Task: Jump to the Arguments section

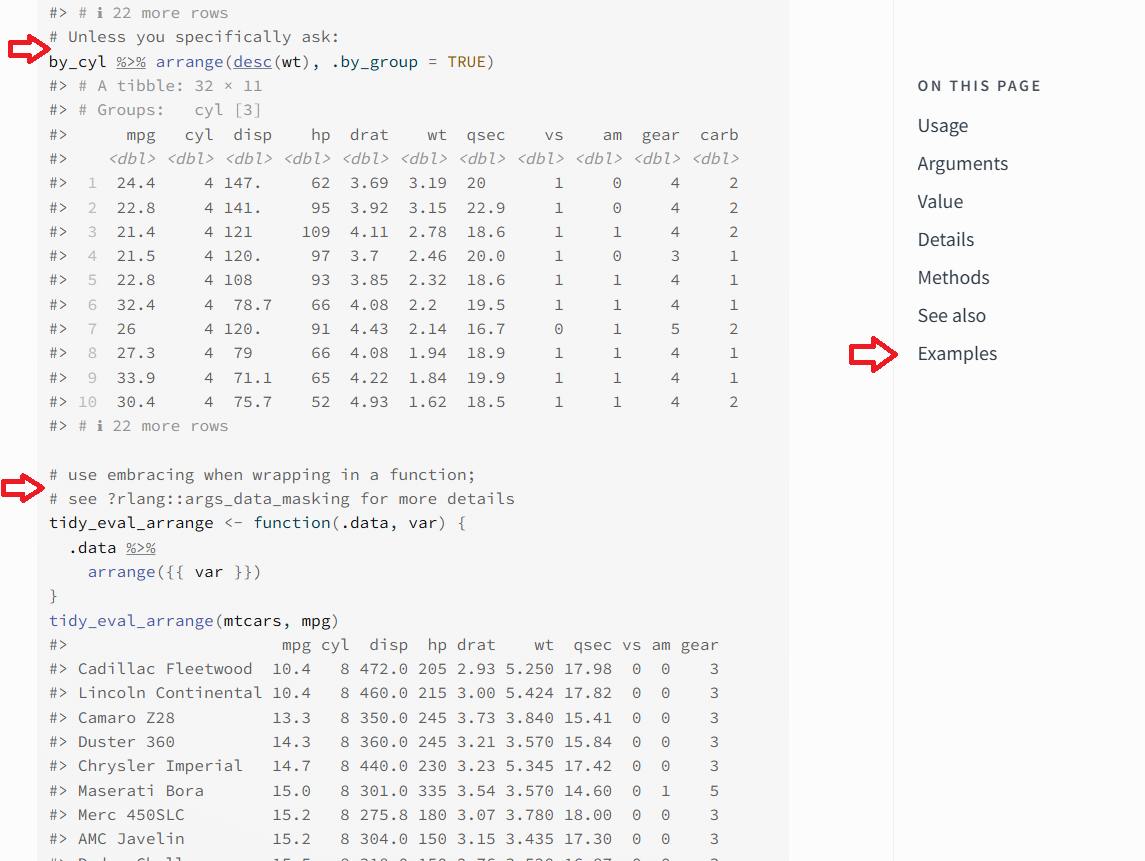Action: click(x=962, y=164)
